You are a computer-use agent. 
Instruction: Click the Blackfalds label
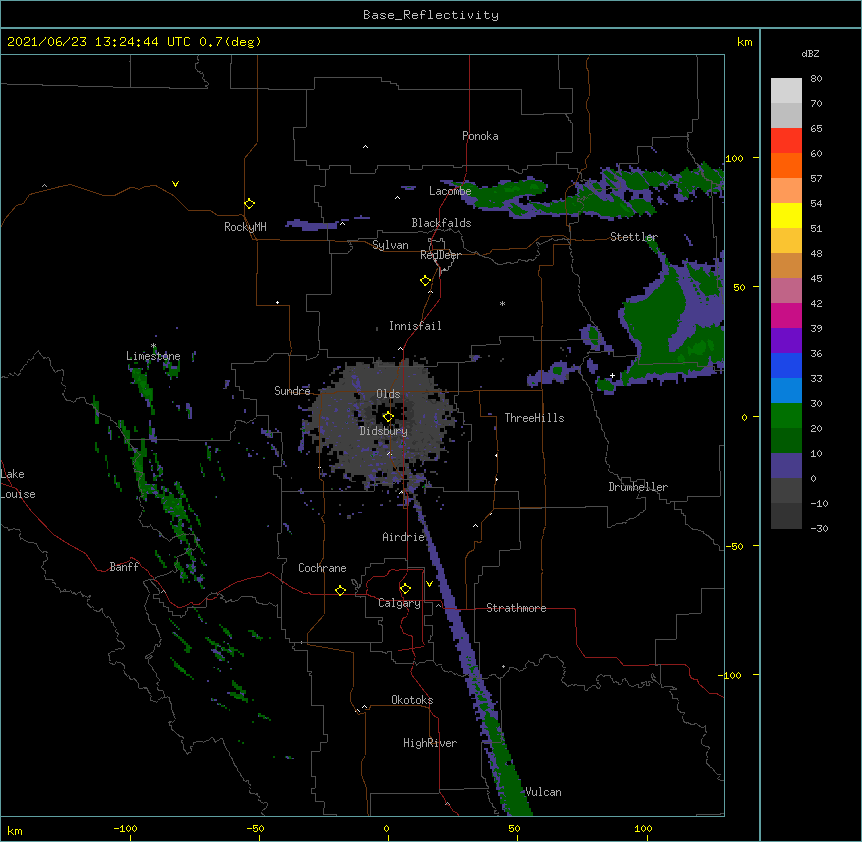click(441, 223)
